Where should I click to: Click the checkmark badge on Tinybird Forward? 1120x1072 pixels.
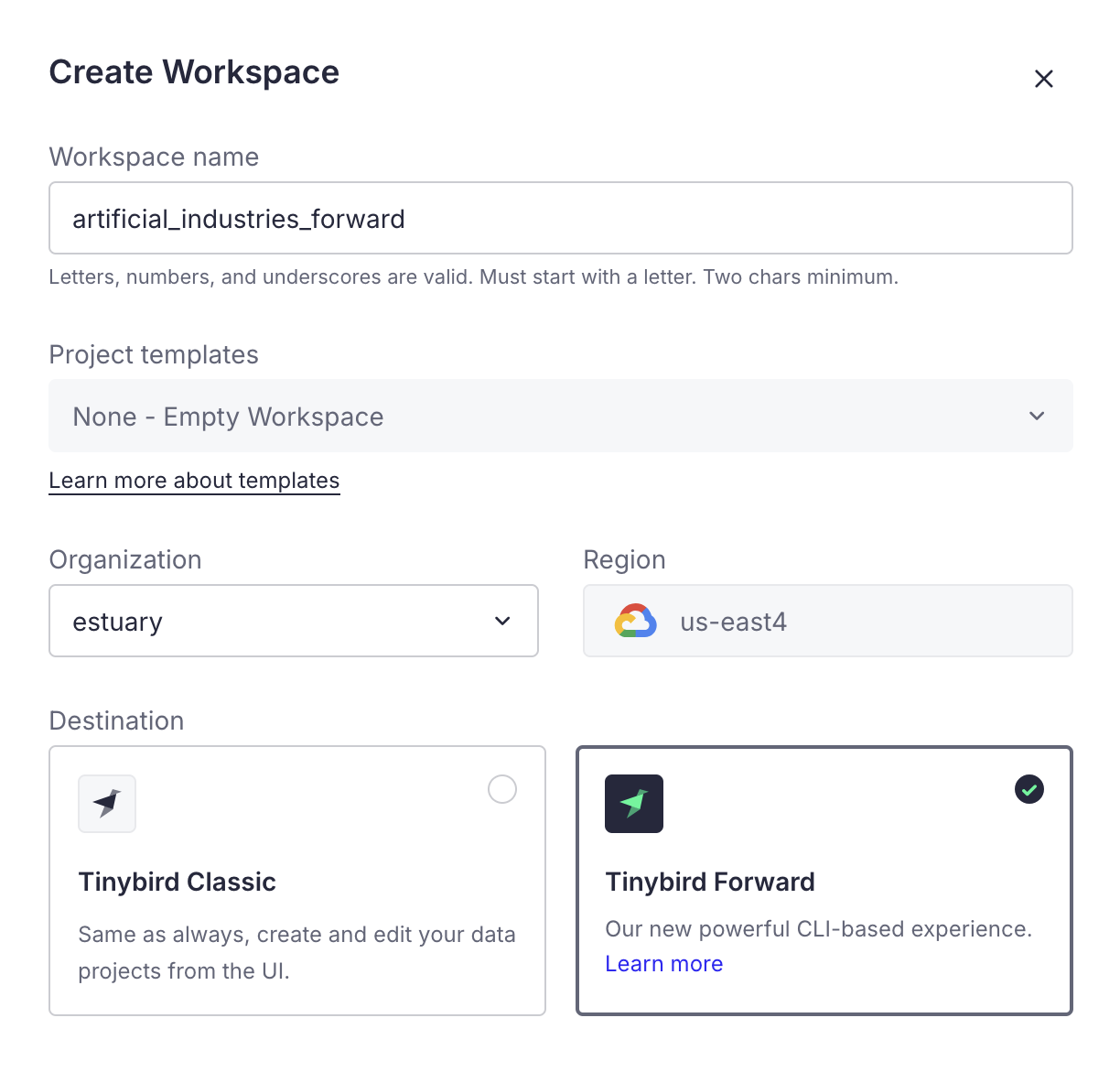(1028, 788)
